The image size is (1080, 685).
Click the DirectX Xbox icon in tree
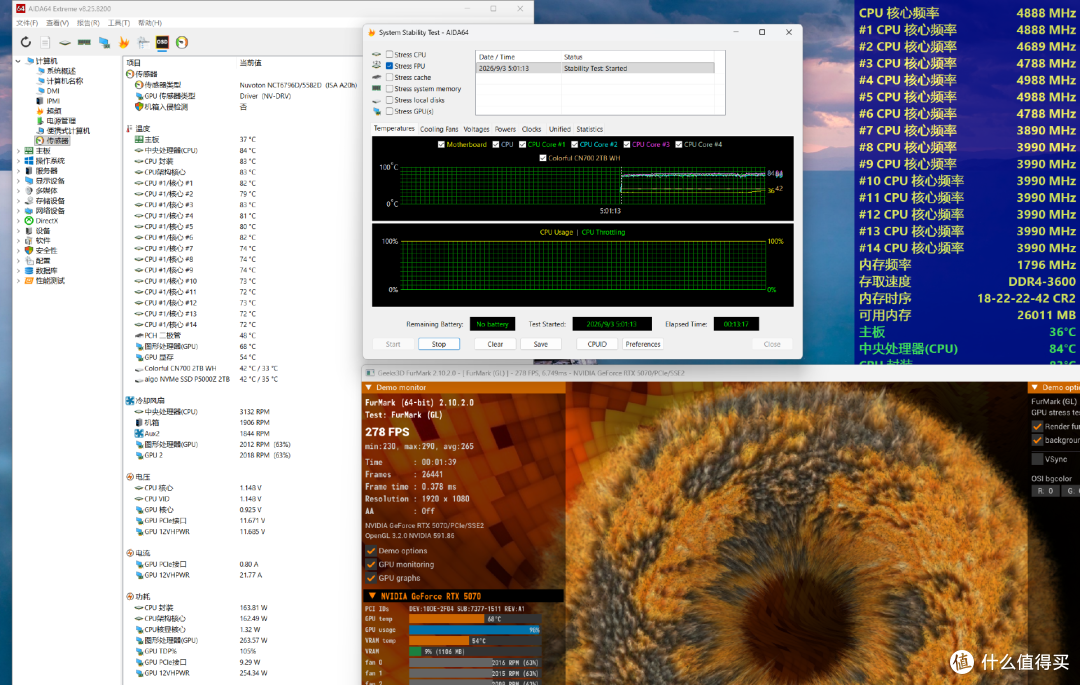(29, 220)
